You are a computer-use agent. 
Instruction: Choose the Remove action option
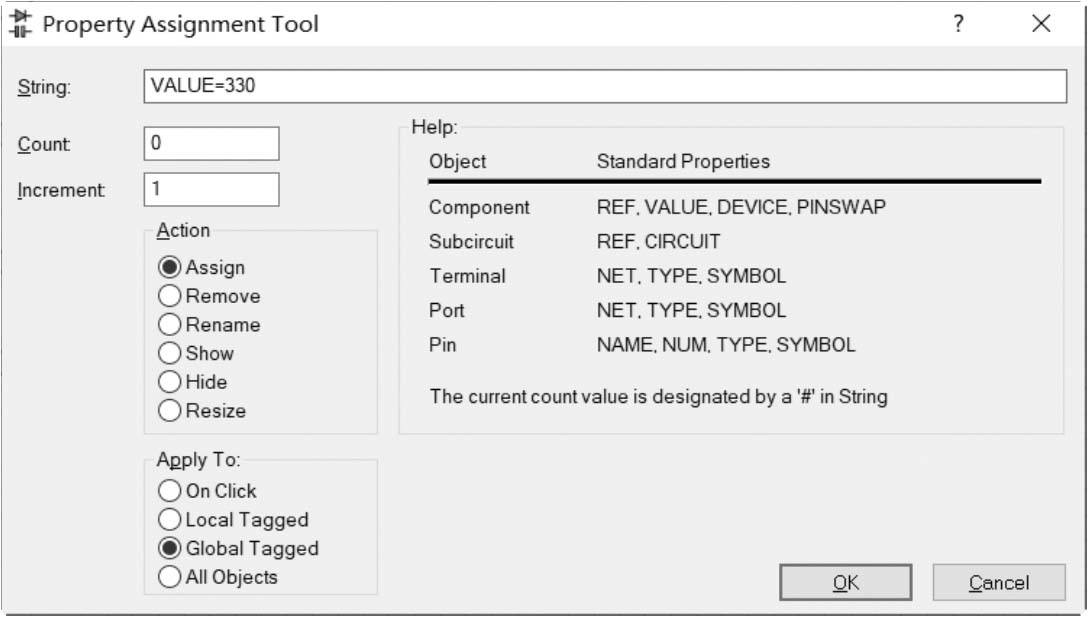[x=170, y=297]
